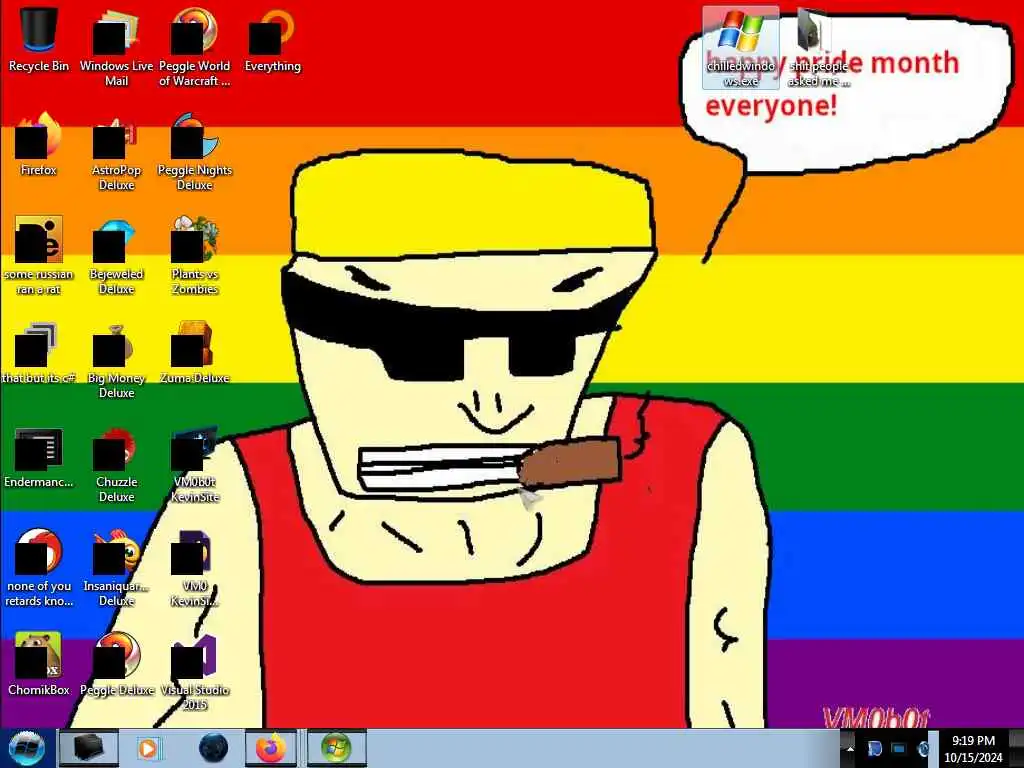
Task: Open dark sphere taskbar icon
Action: pyautogui.click(x=214, y=748)
